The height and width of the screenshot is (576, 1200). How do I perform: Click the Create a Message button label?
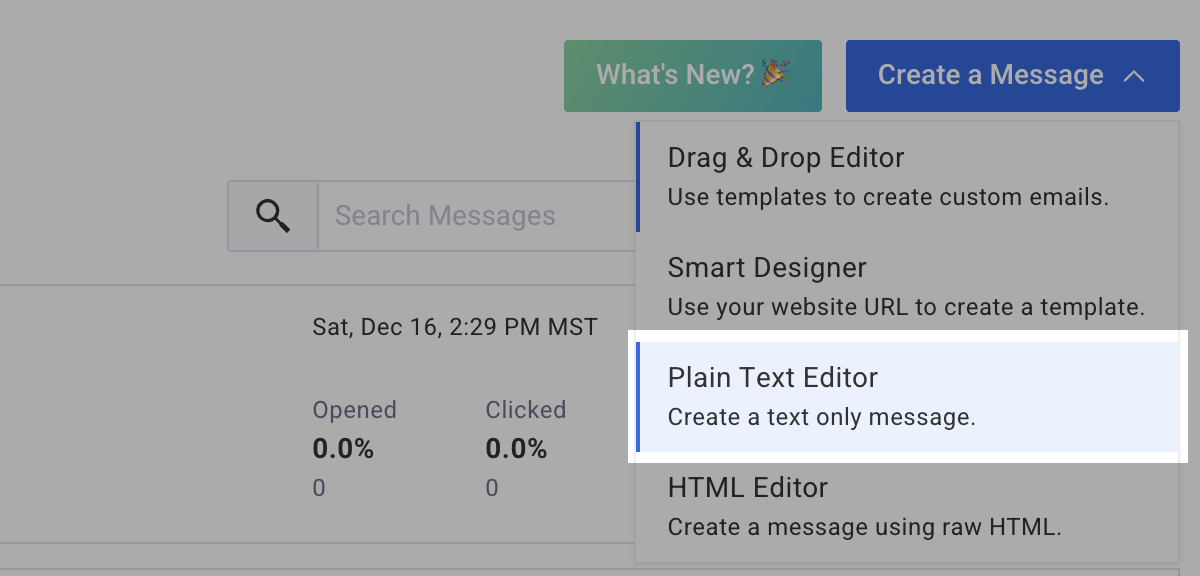pos(990,75)
